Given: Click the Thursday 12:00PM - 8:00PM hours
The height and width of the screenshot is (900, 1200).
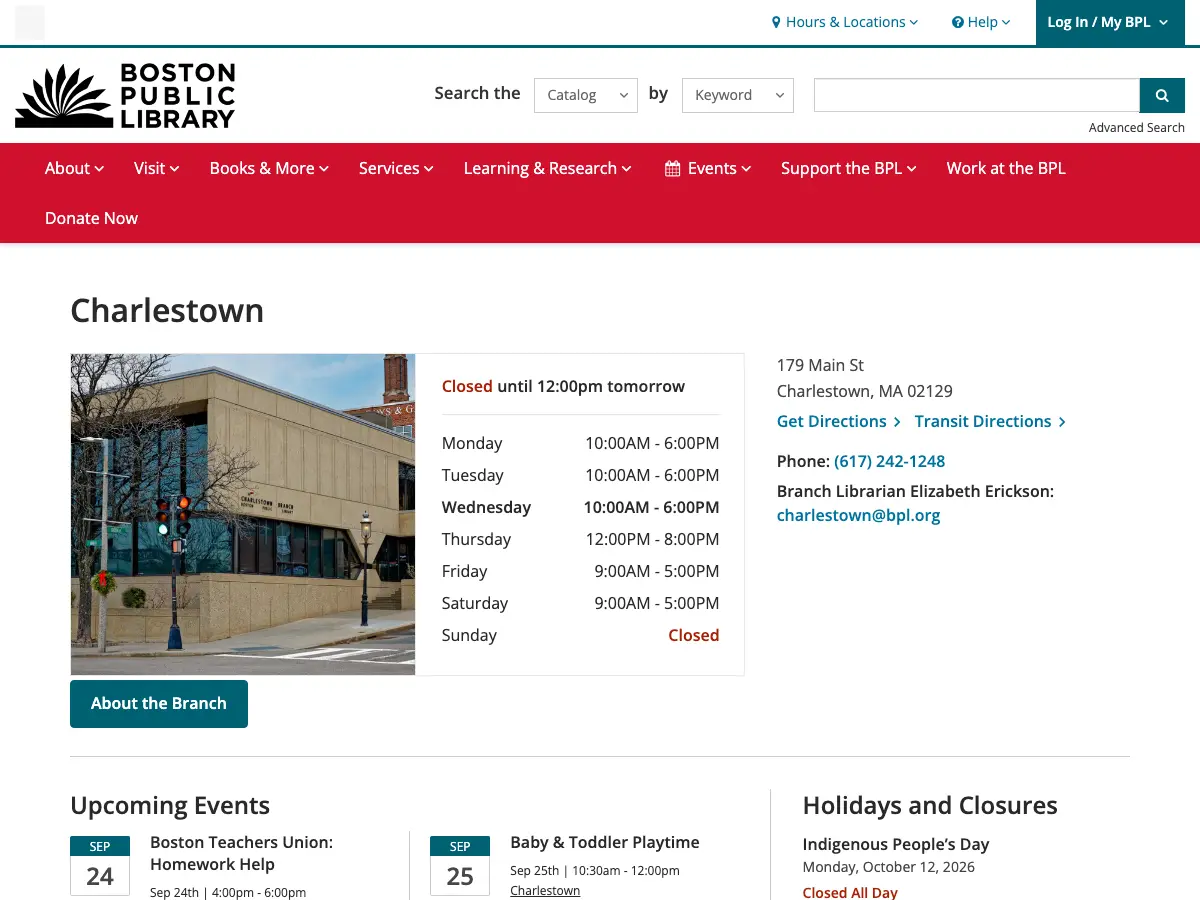Looking at the screenshot, I should pyautogui.click(x=652, y=539).
